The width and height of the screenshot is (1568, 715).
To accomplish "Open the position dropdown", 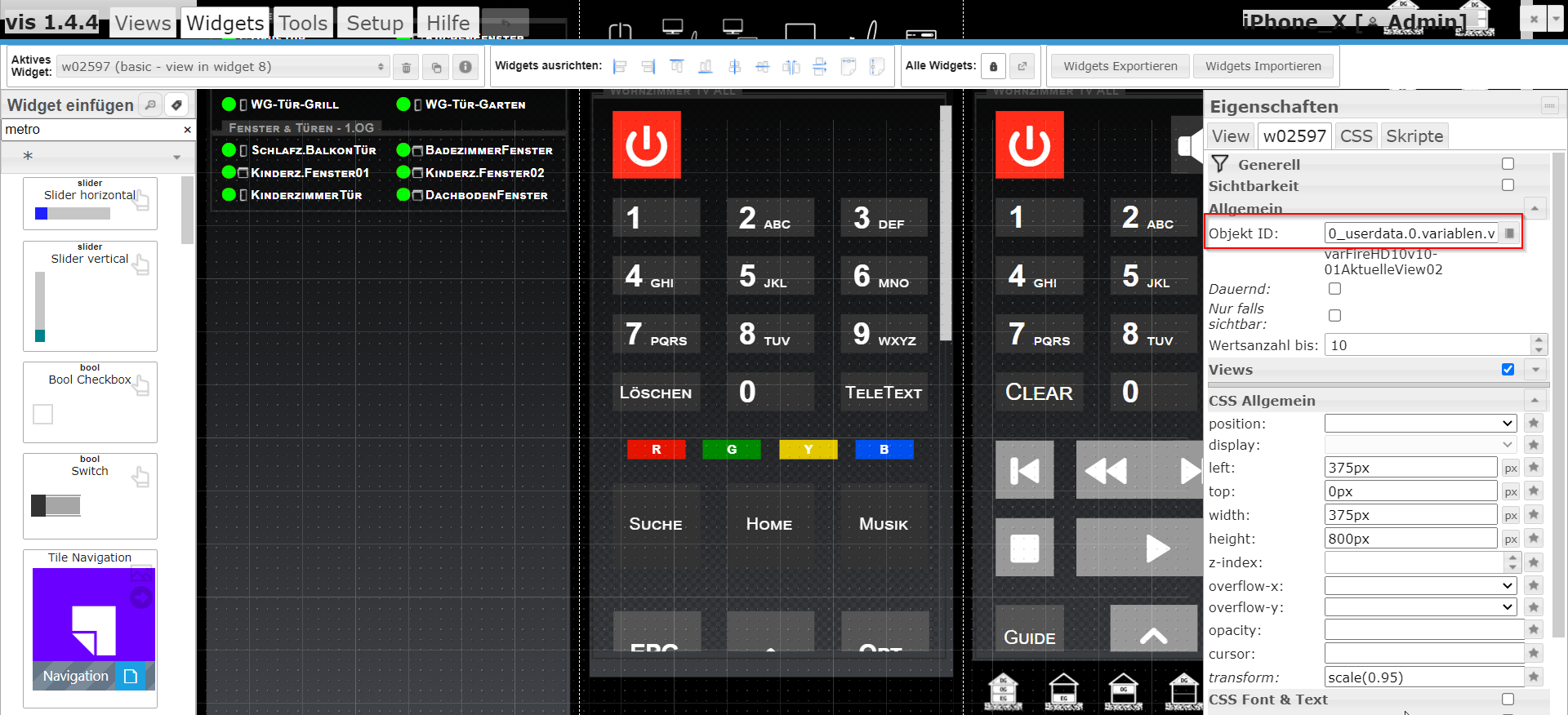I will (1420, 423).
